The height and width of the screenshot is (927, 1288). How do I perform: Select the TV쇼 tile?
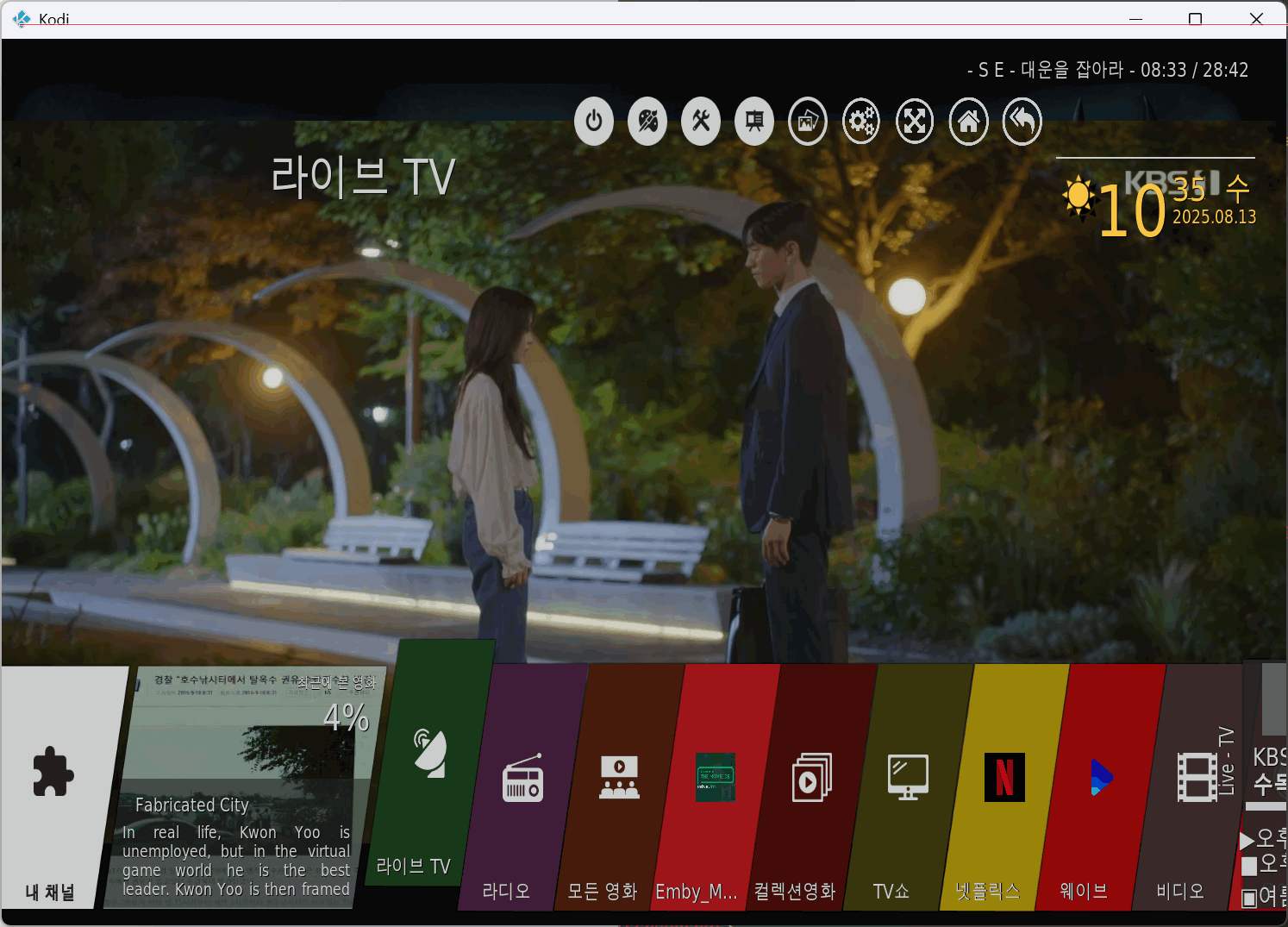click(909, 786)
